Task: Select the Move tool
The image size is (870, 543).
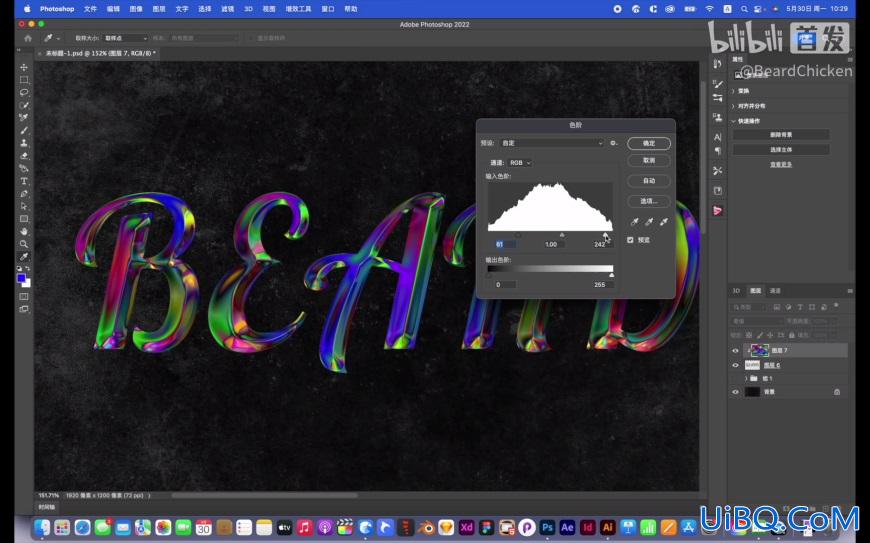Action: point(24,67)
